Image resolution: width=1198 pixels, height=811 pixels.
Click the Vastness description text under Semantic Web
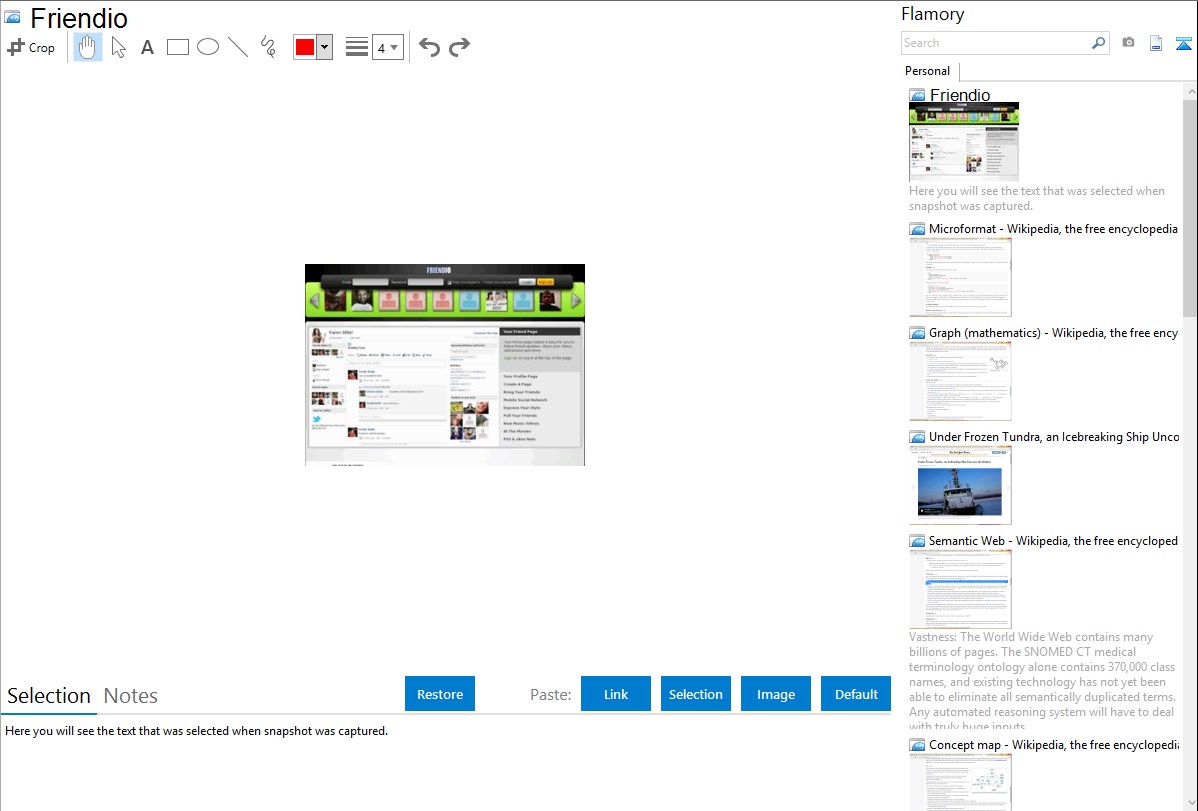(x=1042, y=681)
